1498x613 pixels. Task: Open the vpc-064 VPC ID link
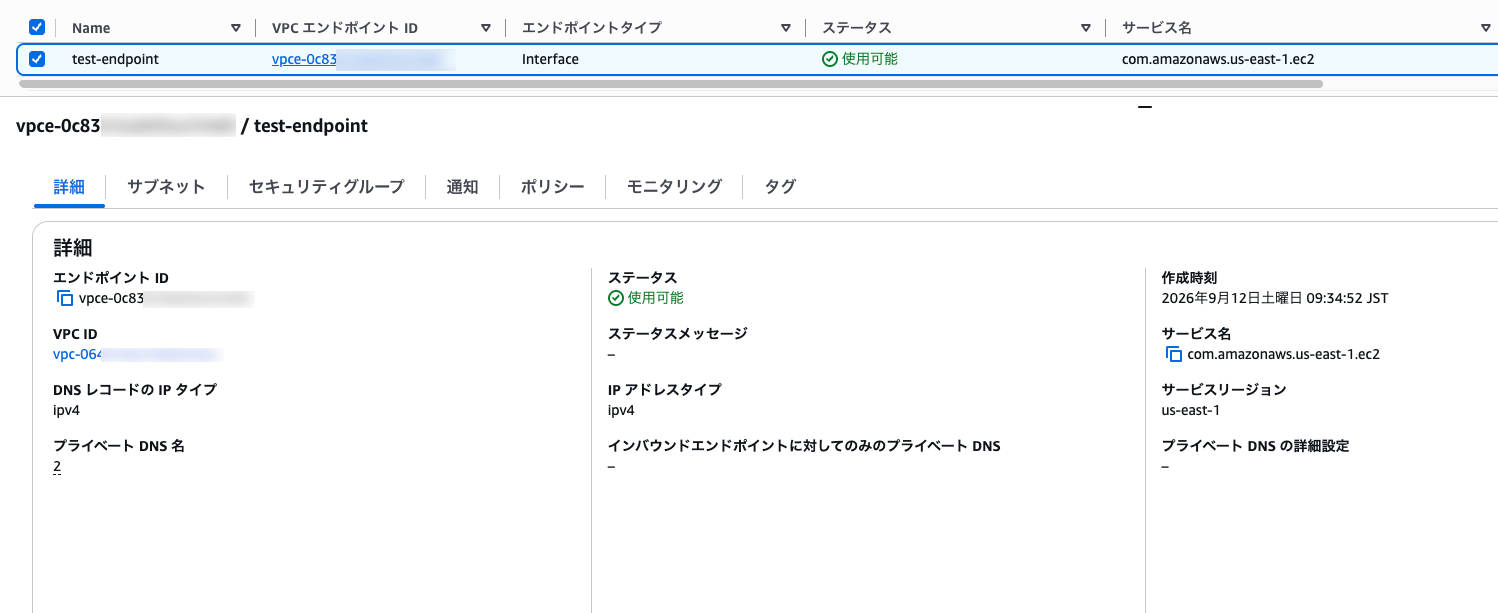point(136,354)
